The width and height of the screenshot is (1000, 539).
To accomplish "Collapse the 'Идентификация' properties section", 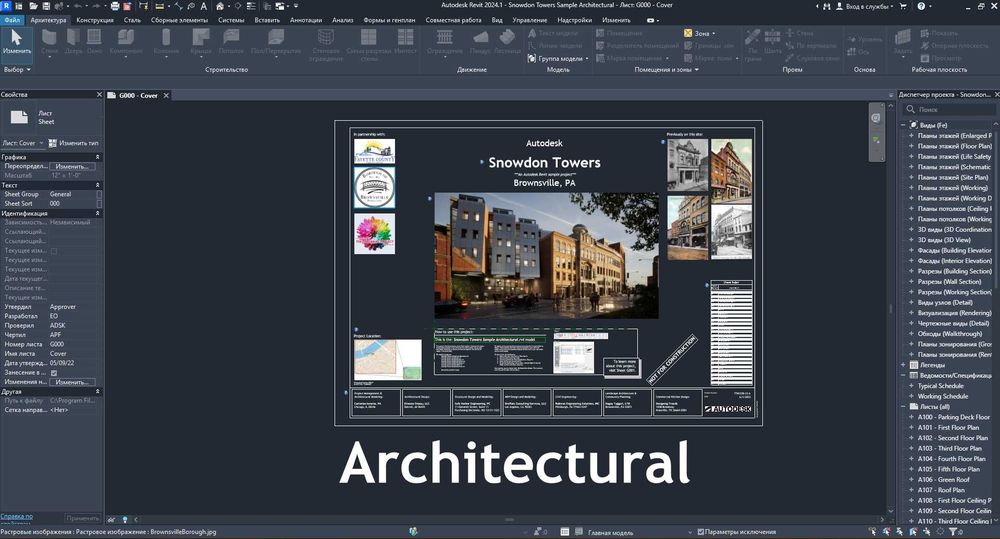I will pyautogui.click(x=98, y=213).
